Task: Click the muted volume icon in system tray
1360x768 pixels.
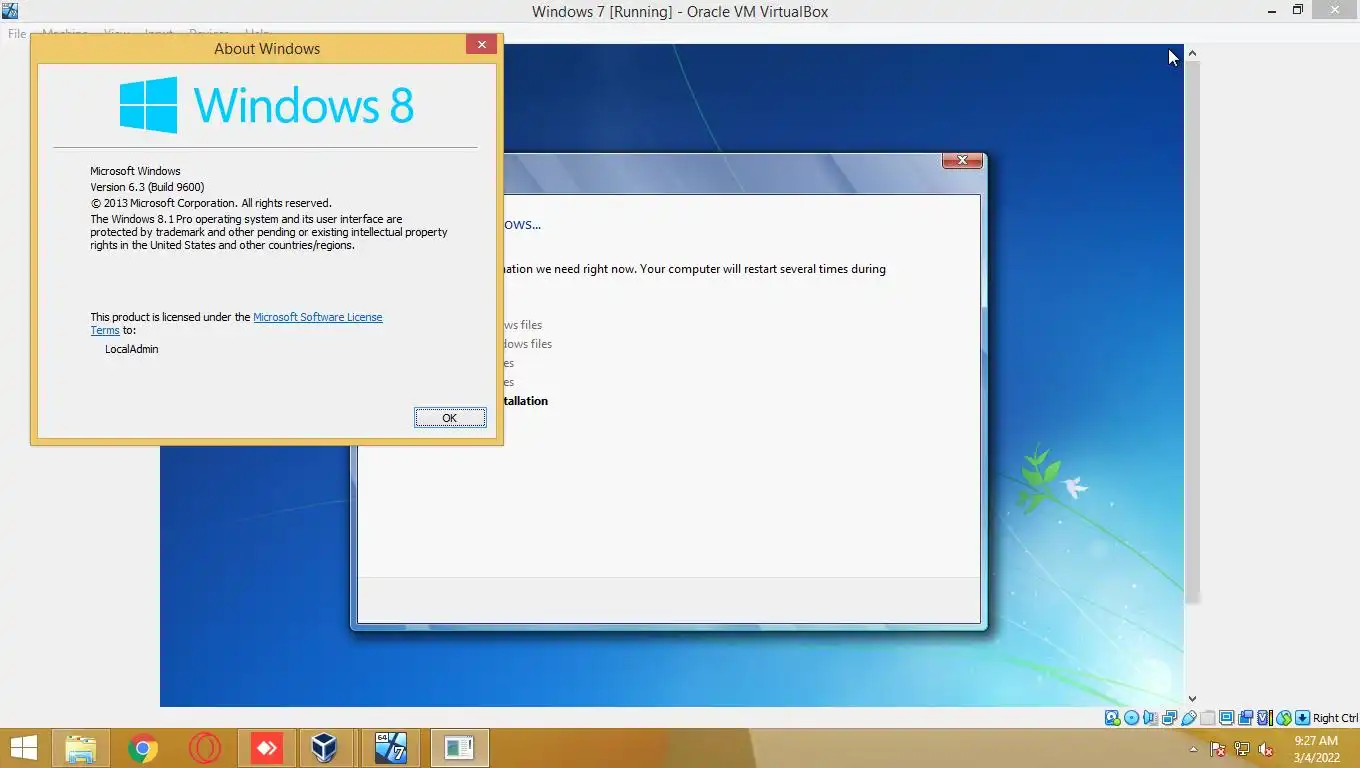Action: 1265,749
